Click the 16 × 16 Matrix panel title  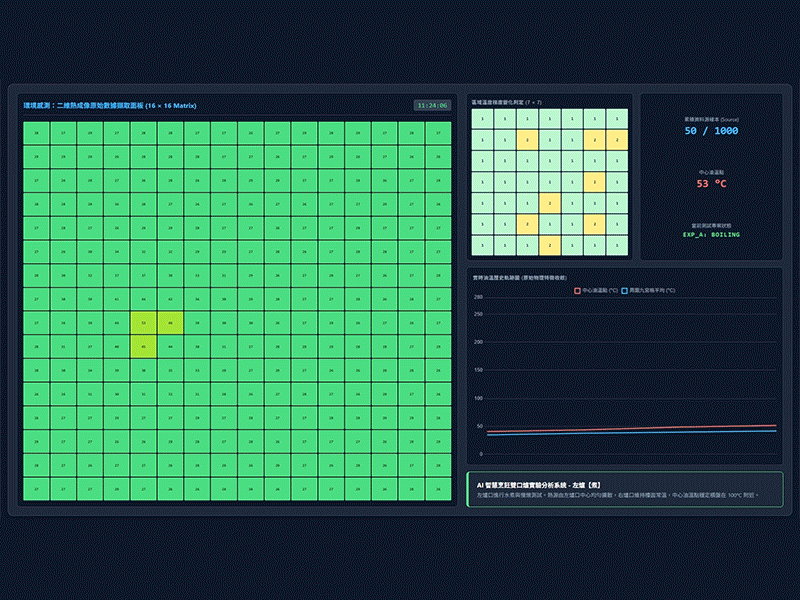[x=110, y=106]
